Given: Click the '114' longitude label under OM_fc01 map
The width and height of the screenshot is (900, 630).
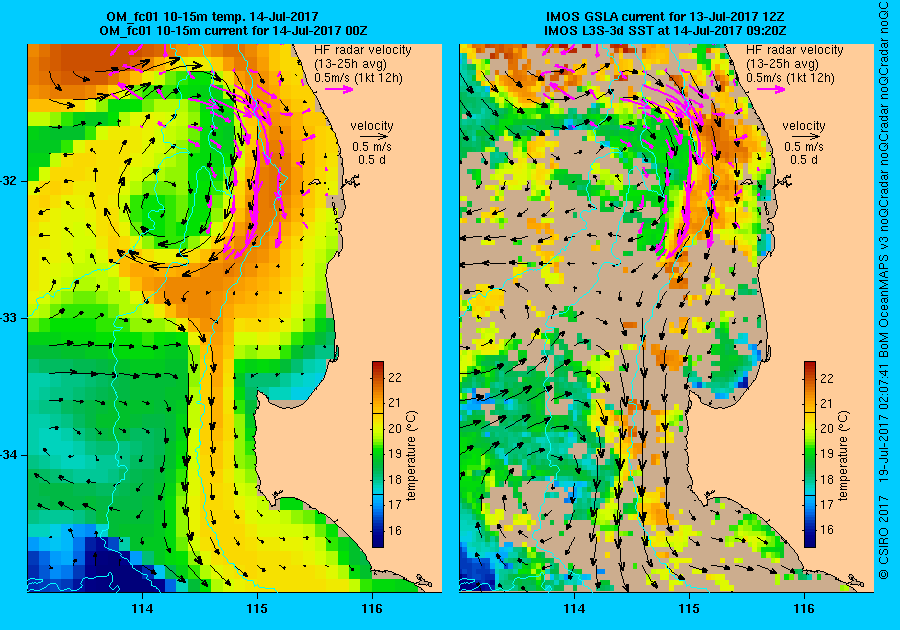Looking at the screenshot, I should tap(142, 609).
